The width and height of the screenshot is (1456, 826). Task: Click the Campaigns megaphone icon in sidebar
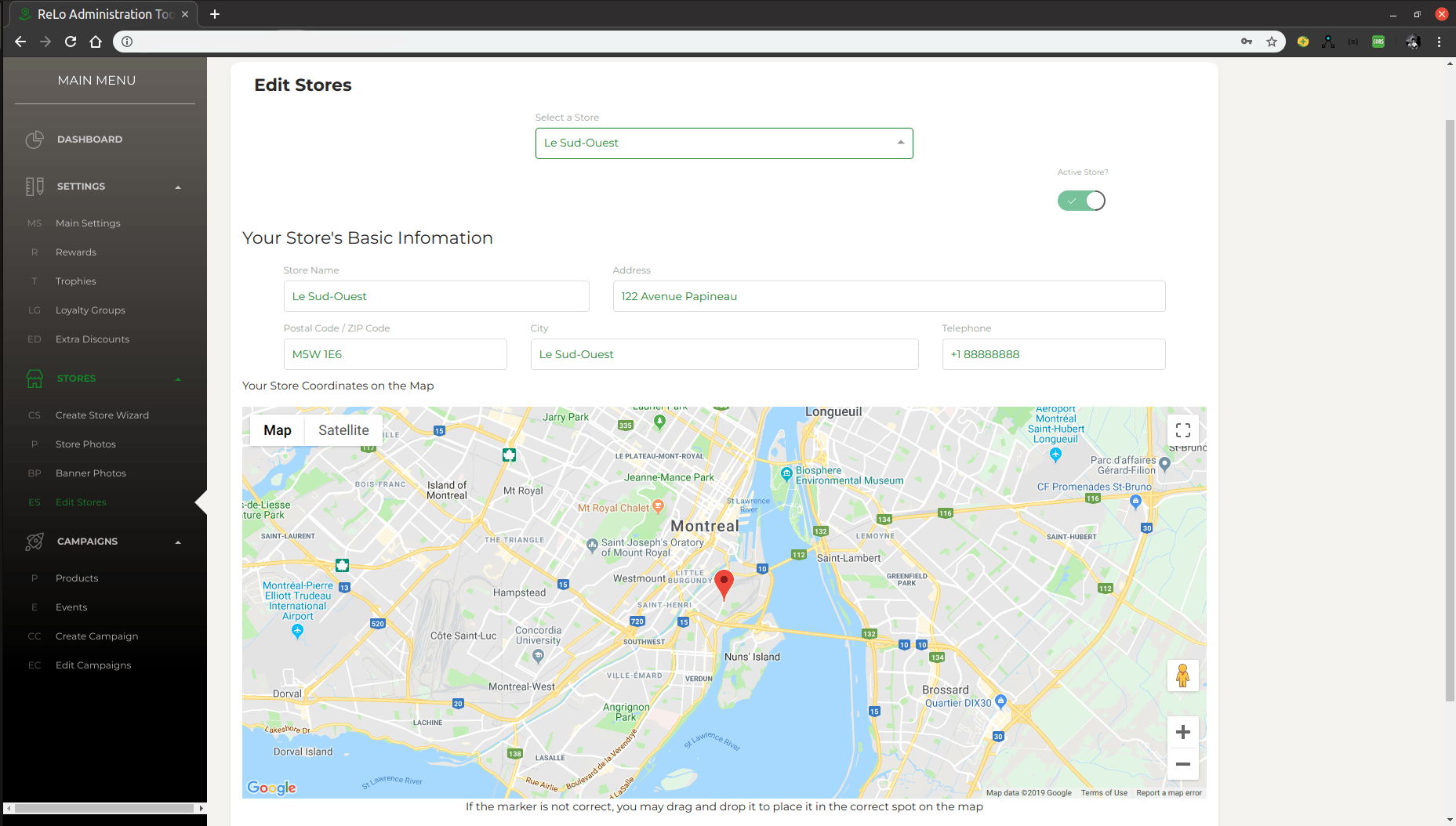(34, 542)
